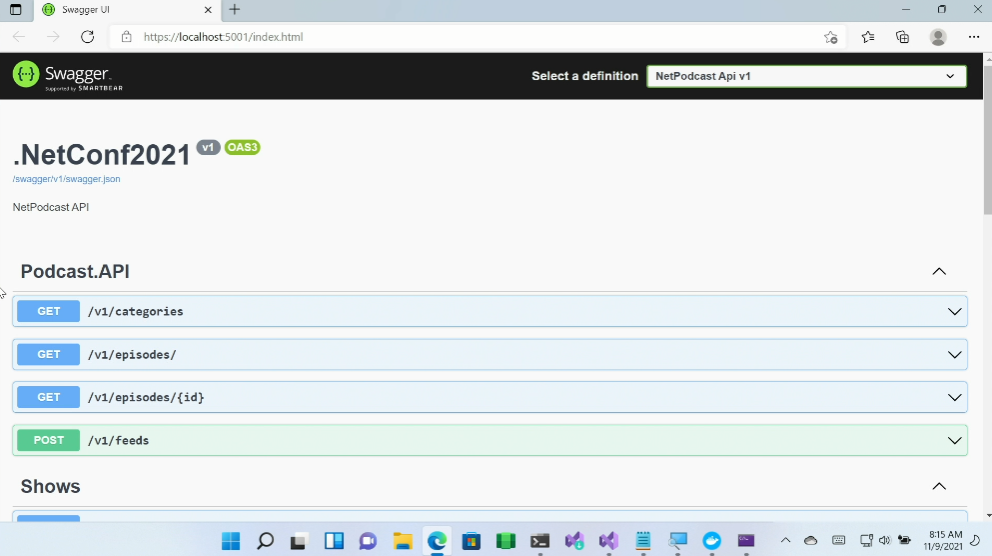The width and height of the screenshot is (992, 556).
Task: Click the Podcast.API section title
Action: pyautogui.click(x=75, y=271)
